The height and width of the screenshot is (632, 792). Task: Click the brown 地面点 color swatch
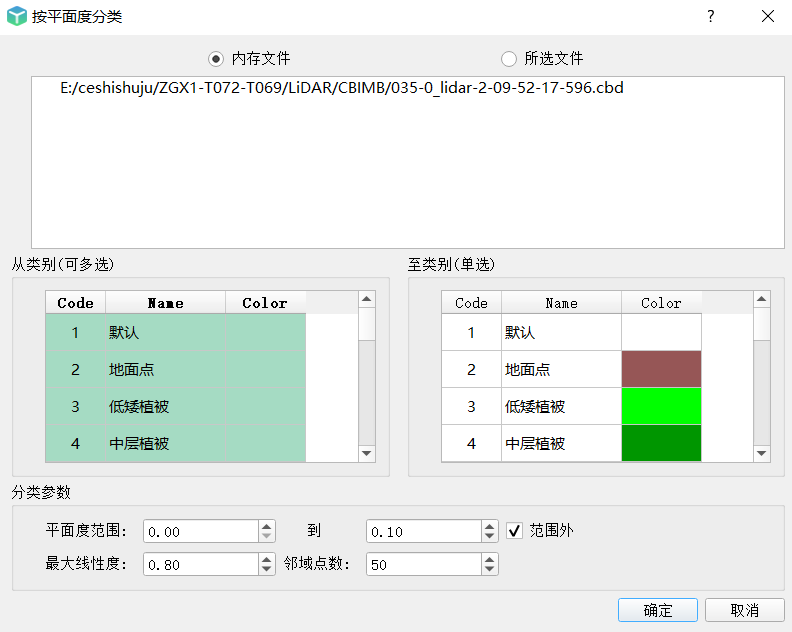tap(661, 369)
